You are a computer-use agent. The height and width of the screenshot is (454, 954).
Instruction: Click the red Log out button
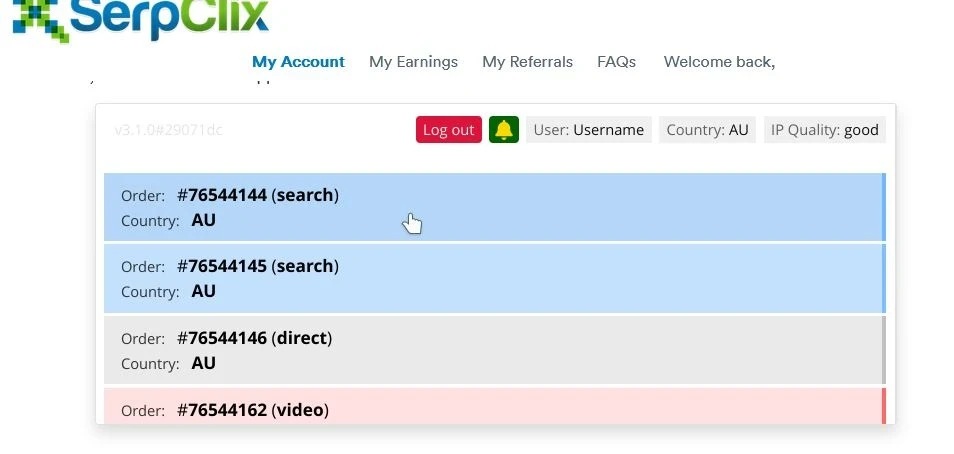pyautogui.click(x=449, y=130)
